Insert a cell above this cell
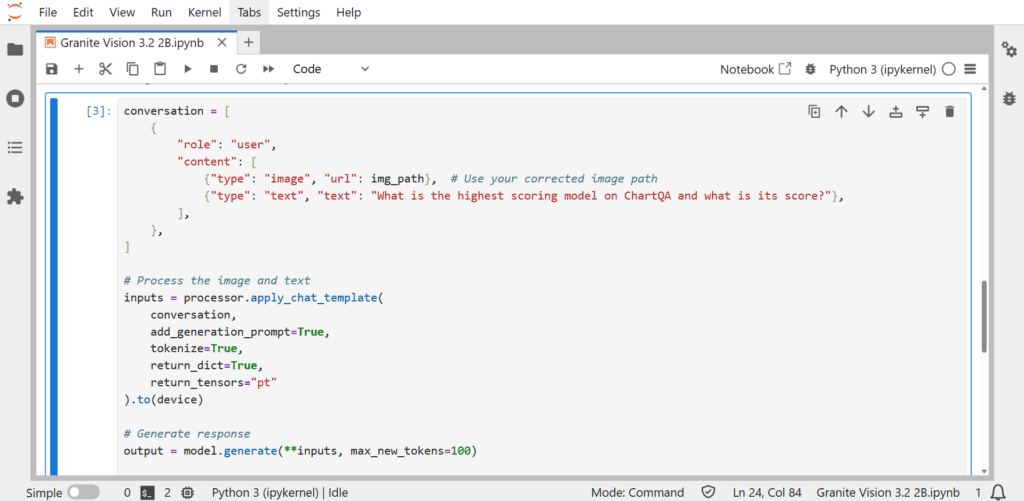The width and height of the screenshot is (1024, 501). point(895,112)
